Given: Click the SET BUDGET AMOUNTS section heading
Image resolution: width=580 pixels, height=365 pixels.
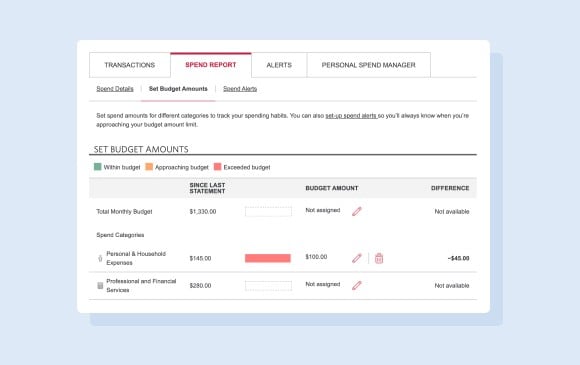Looking at the screenshot, I should tap(141, 149).
